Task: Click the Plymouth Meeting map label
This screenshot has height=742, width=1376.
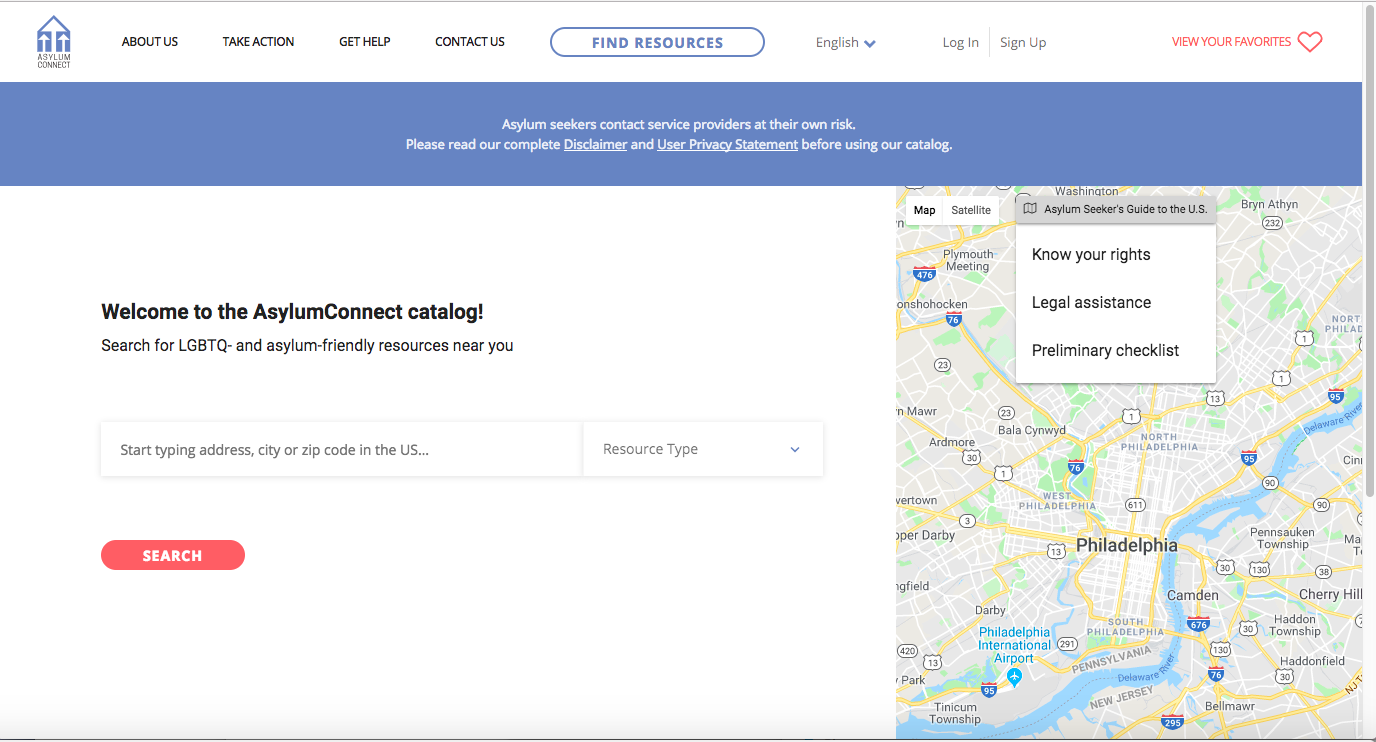Action: coord(968,260)
